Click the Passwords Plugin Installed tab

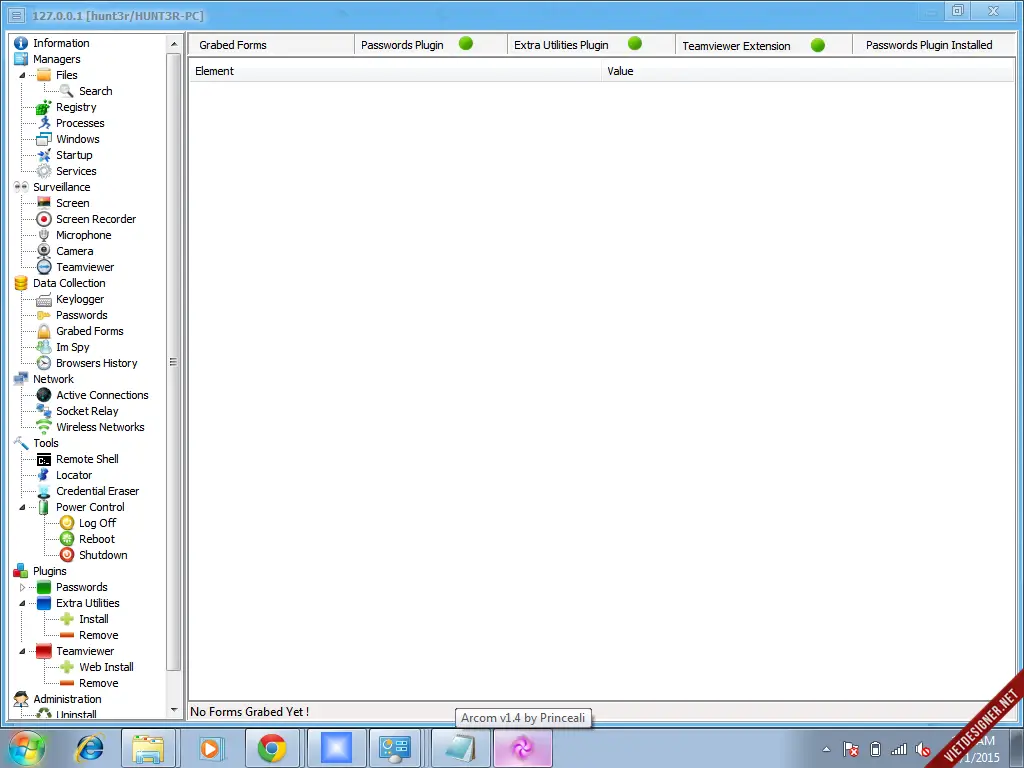tap(929, 45)
